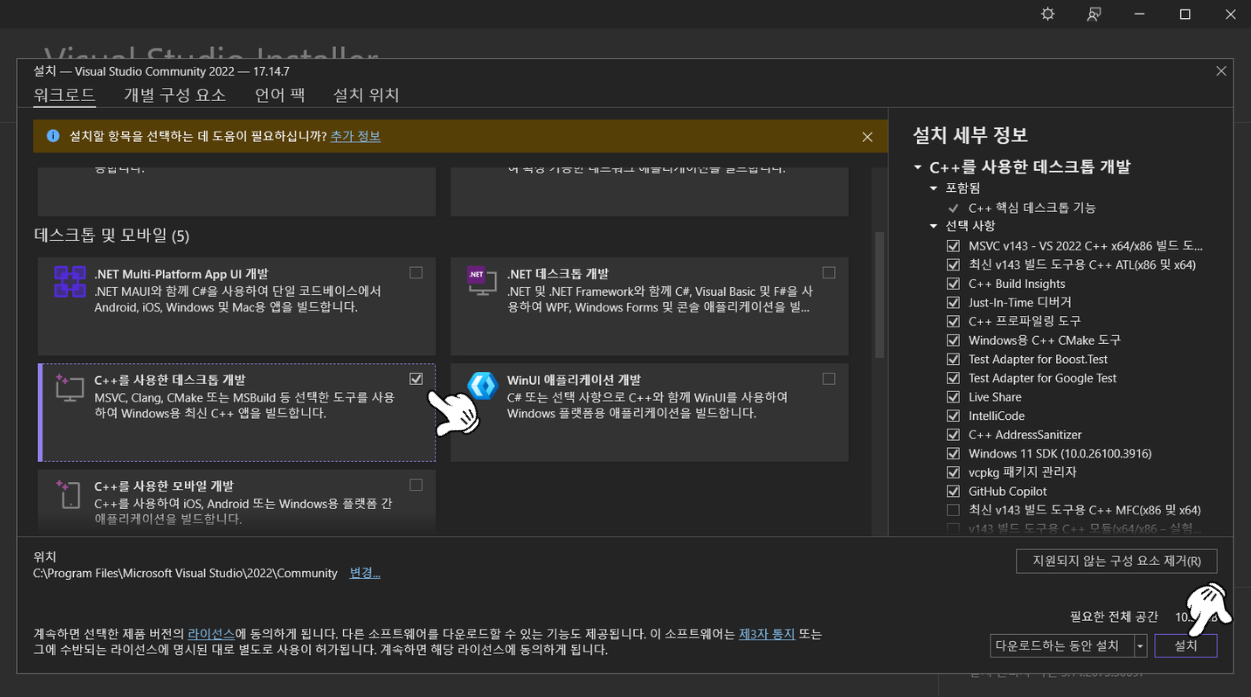This screenshot has height=697, width=1251.
Task: Collapse the C++를 사용한 데스크톱 개발 details tree
Action: click(918, 168)
